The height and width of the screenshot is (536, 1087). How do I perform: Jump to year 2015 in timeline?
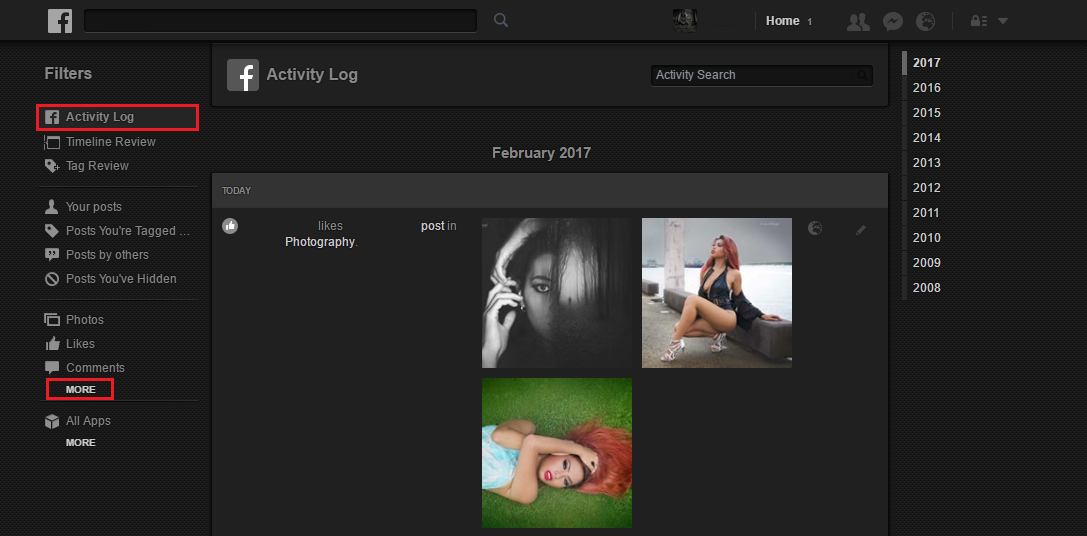pos(926,112)
